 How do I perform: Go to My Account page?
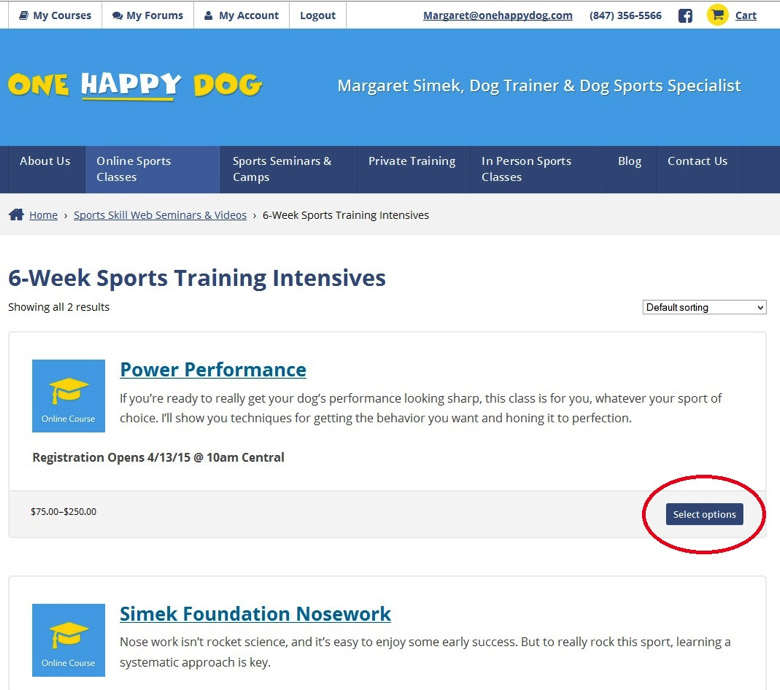click(241, 16)
